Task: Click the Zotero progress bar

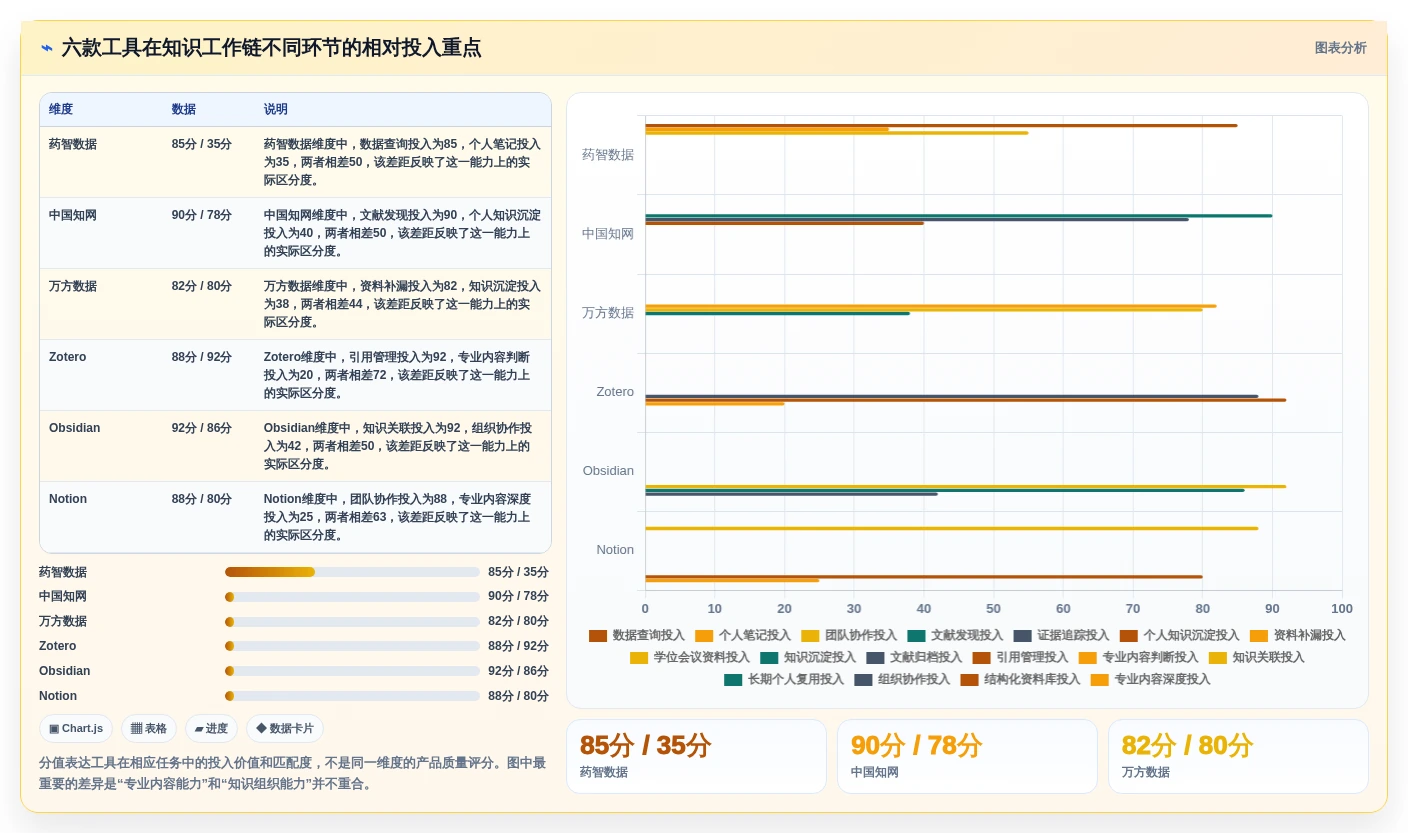Action: [x=352, y=646]
